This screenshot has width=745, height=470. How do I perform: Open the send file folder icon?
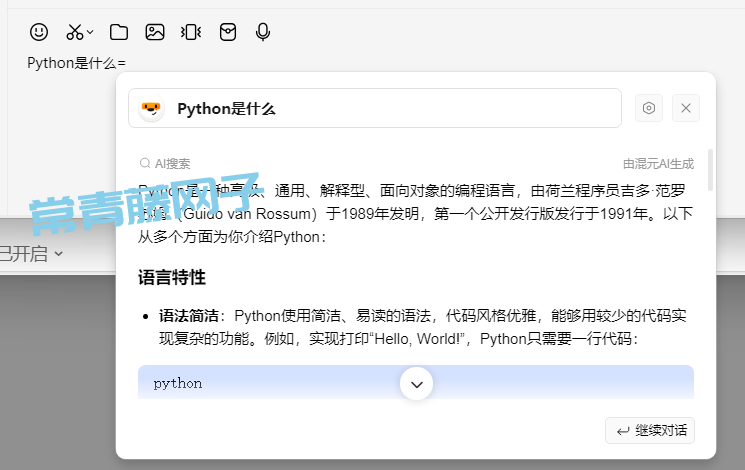[119, 32]
